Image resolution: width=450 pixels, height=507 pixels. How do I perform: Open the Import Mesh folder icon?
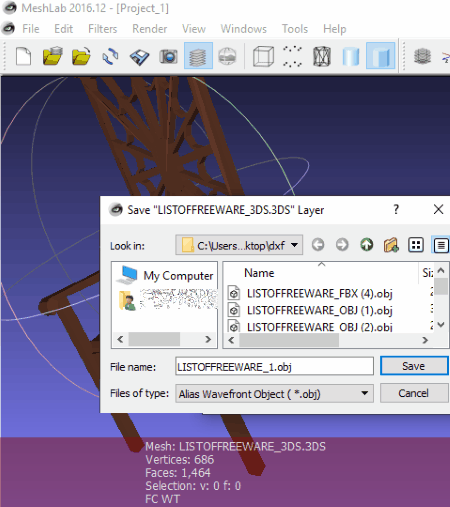pyautogui.click(x=81, y=56)
